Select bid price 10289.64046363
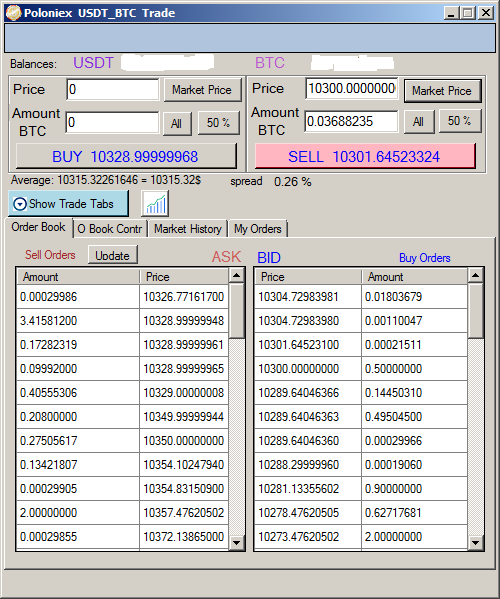500x599 pixels. pos(308,417)
